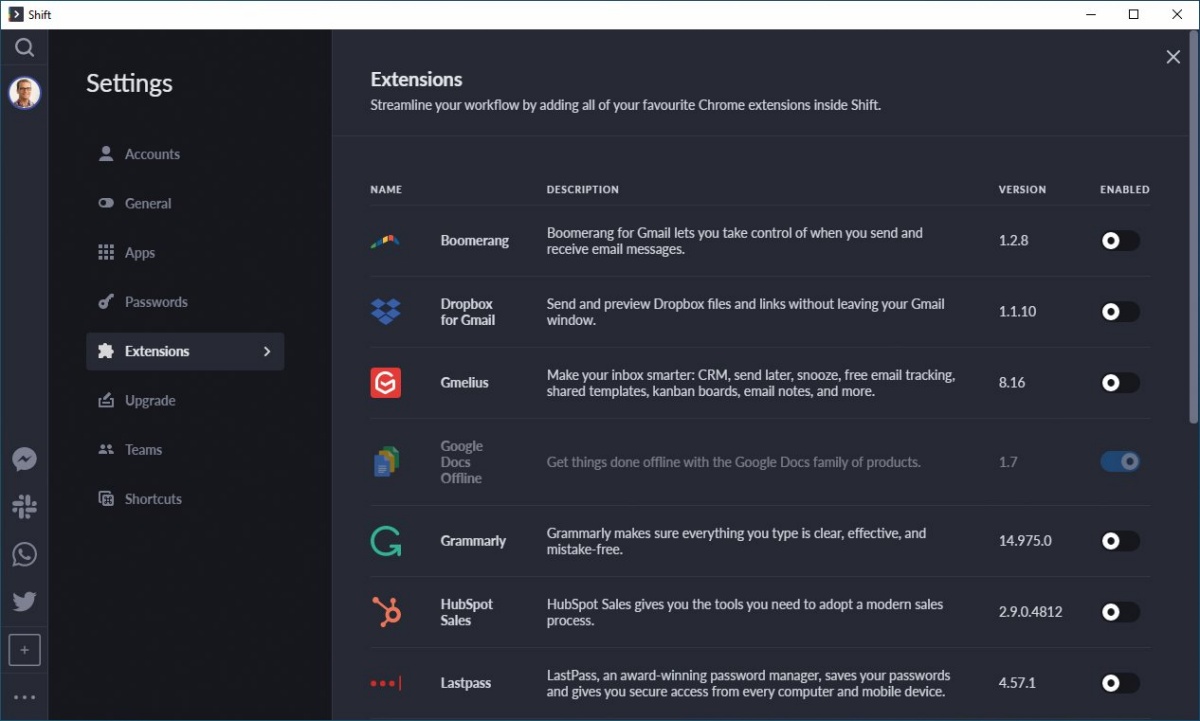
Task: Enable the Grammarly extension toggle
Action: [1119, 541]
